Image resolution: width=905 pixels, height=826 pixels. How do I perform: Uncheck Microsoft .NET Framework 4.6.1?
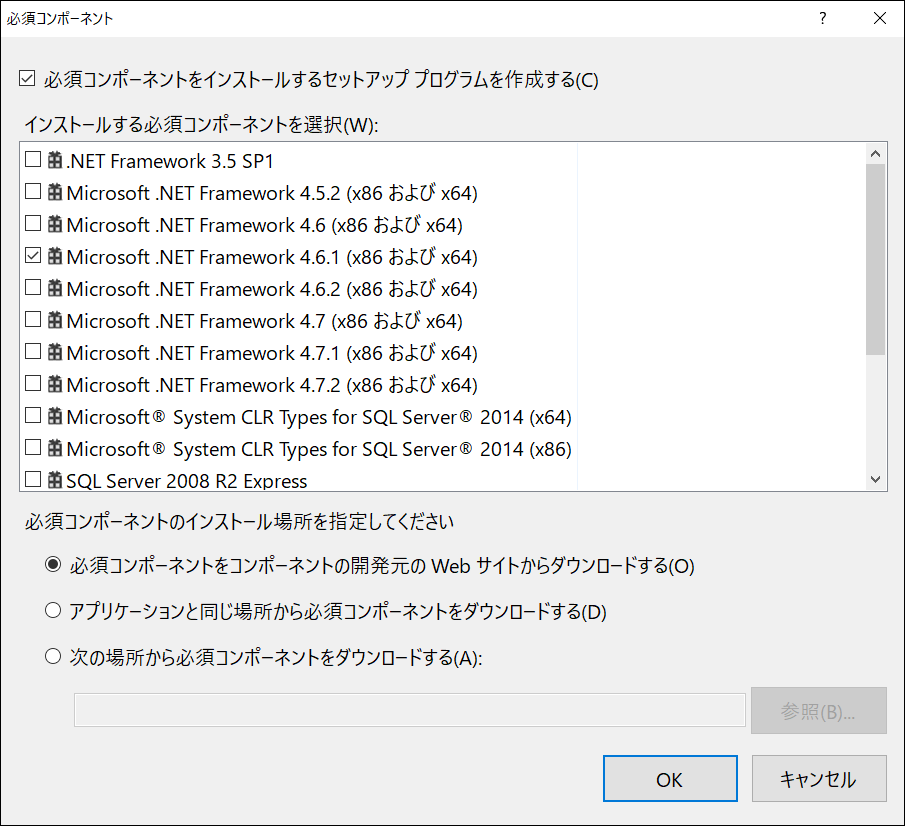click(33, 256)
